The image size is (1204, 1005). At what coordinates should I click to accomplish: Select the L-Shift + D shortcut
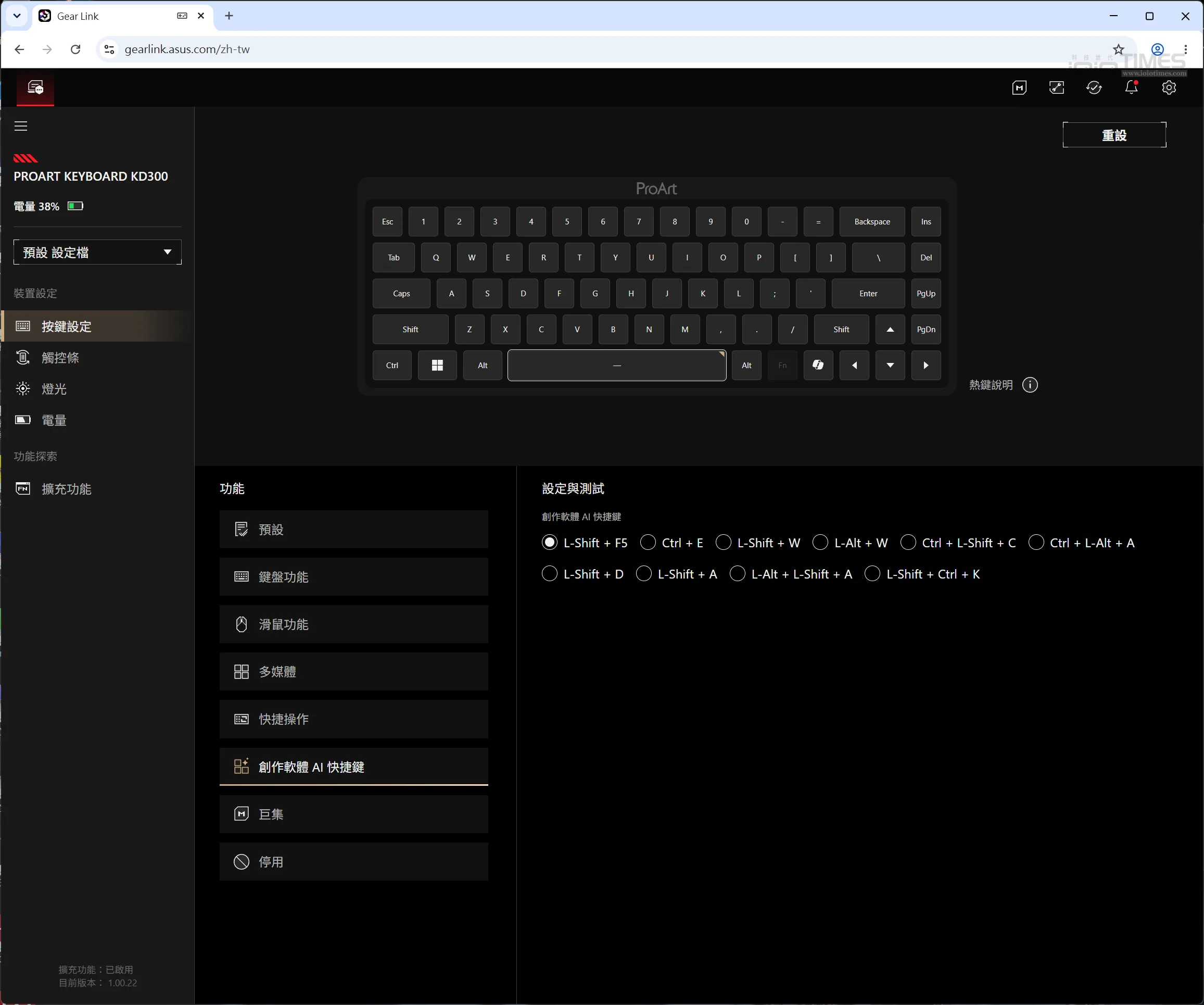582,574
